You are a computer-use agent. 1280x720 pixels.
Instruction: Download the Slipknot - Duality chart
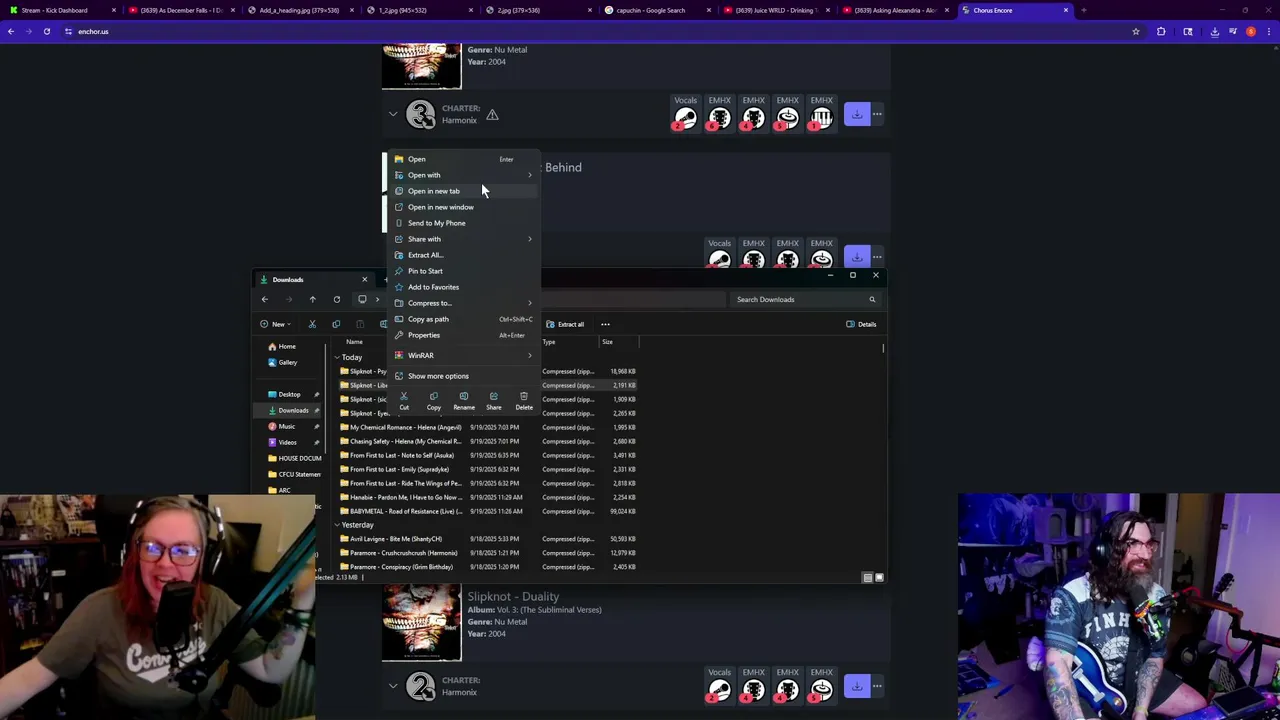click(857, 686)
